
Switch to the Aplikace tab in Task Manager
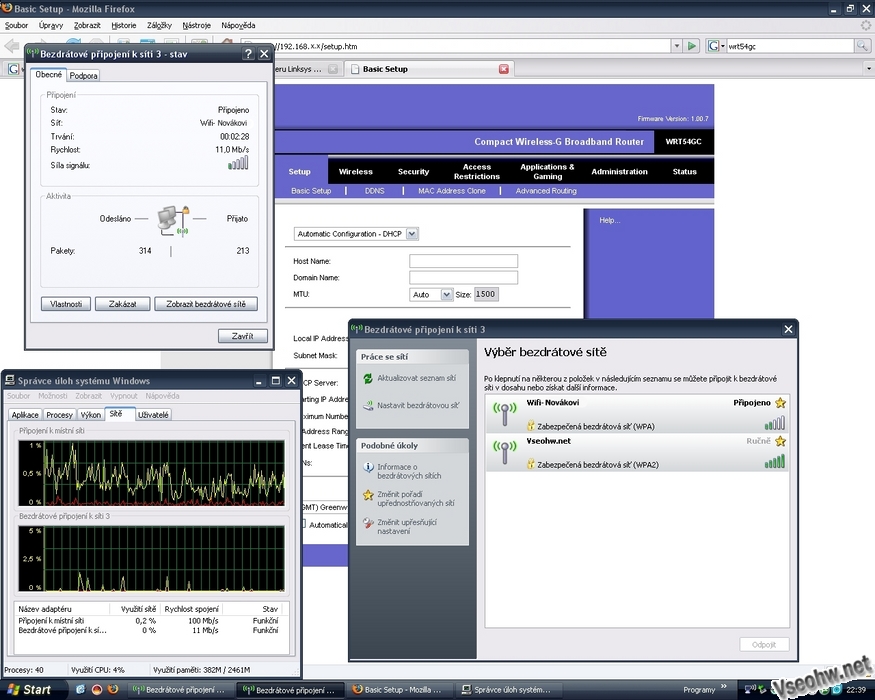25,415
